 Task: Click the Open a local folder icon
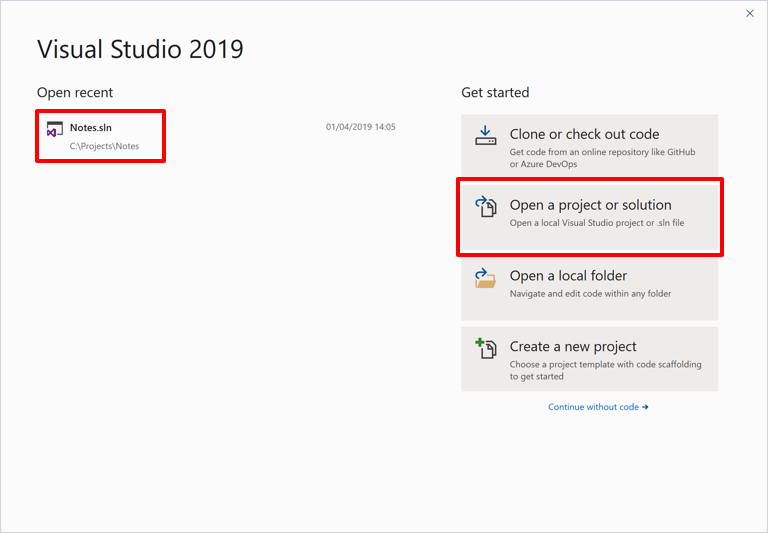486,277
